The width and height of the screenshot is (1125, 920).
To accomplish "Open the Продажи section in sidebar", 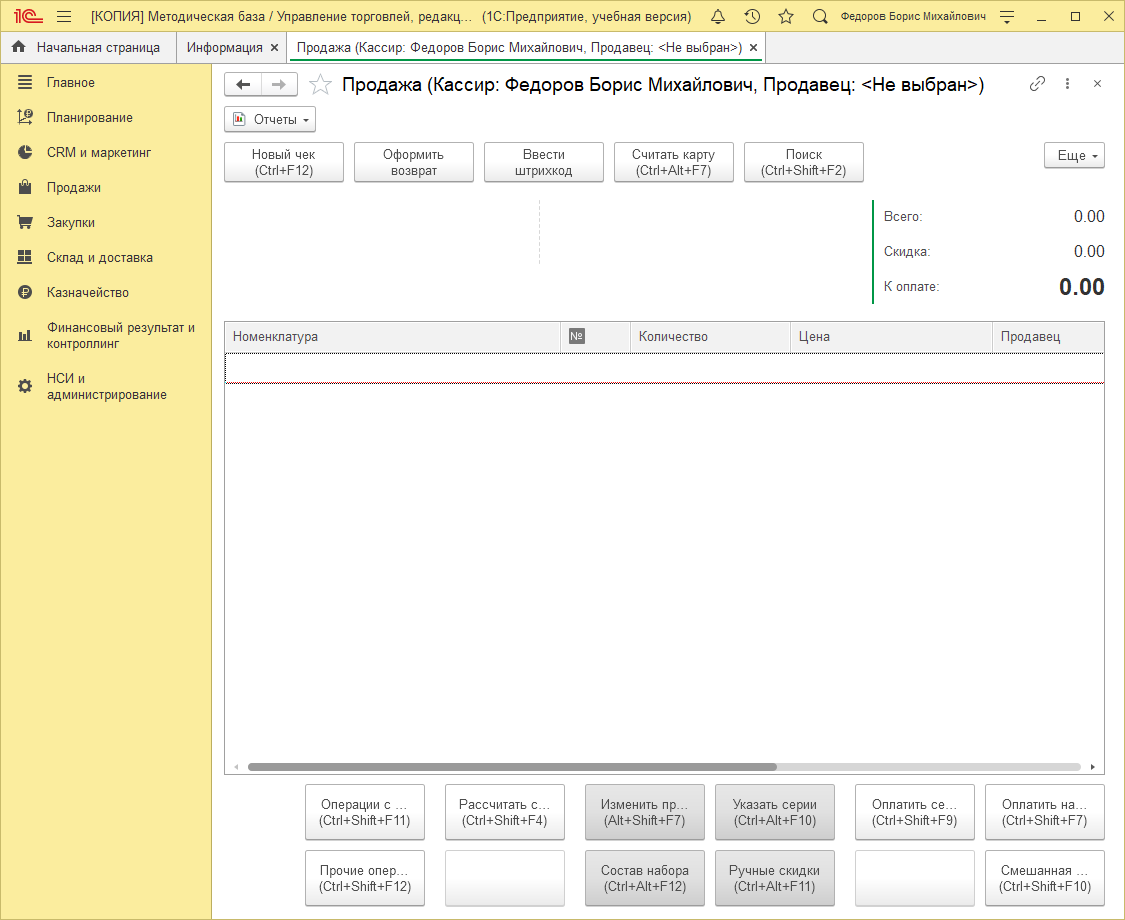I will pos(73,188).
